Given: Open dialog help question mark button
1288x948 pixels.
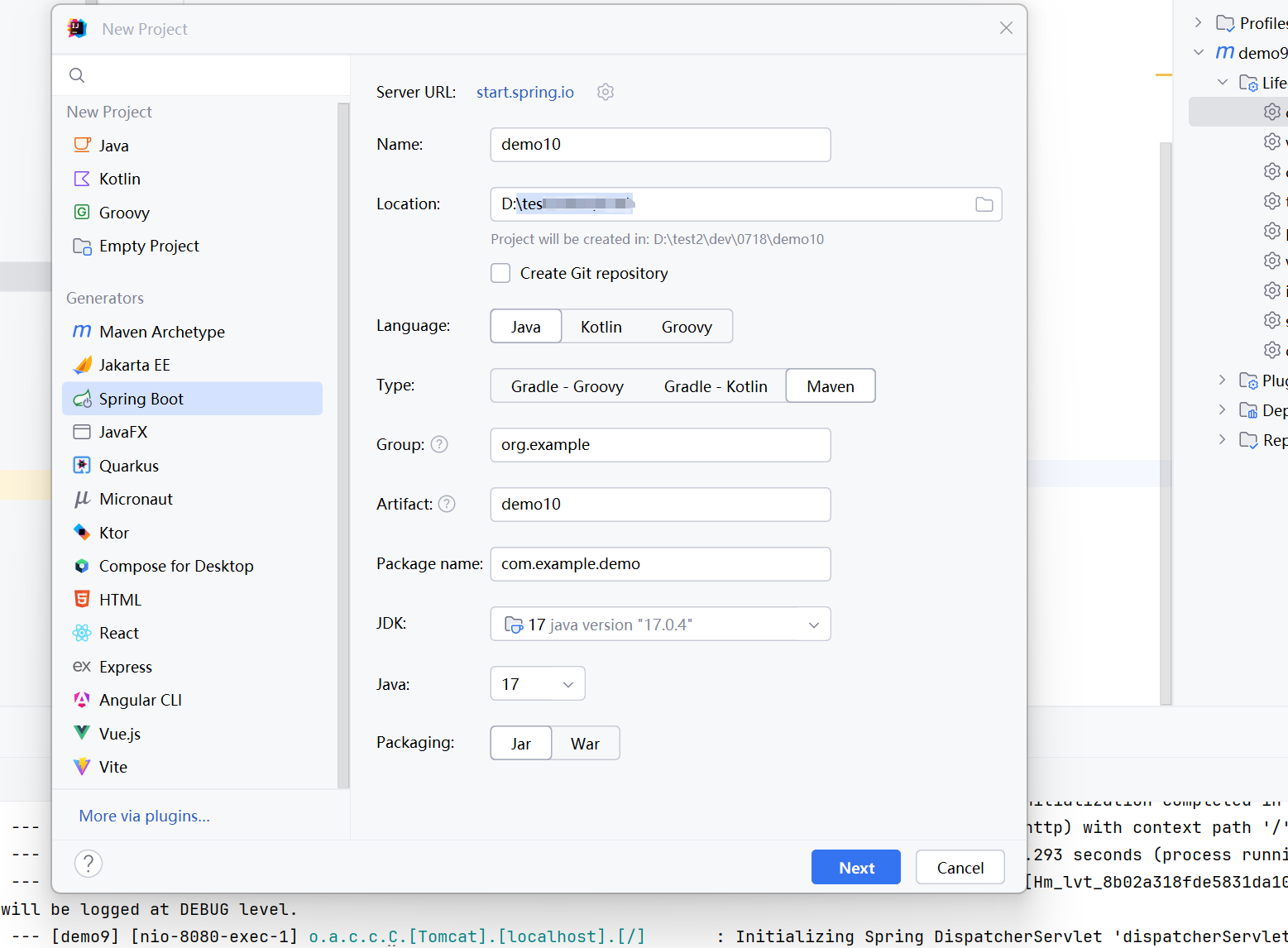Looking at the screenshot, I should coord(89,864).
